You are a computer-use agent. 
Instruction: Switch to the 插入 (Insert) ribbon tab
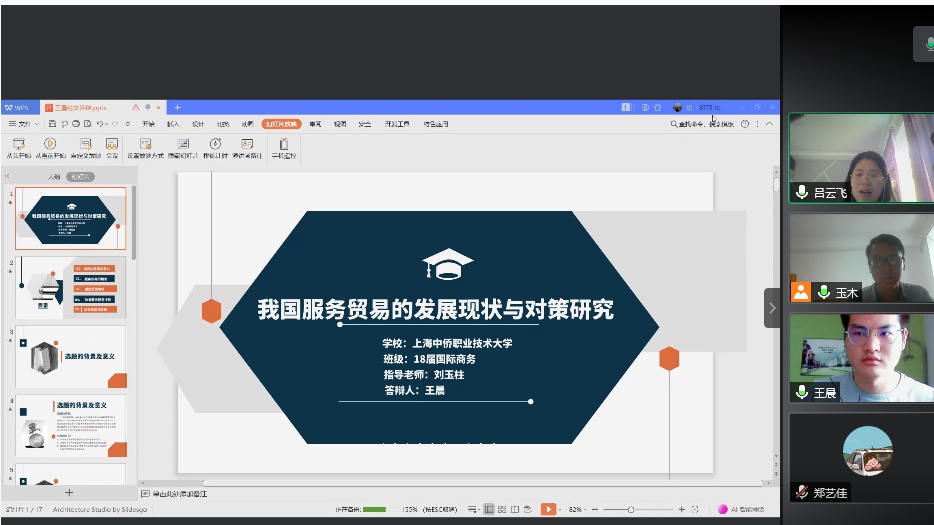click(x=173, y=124)
